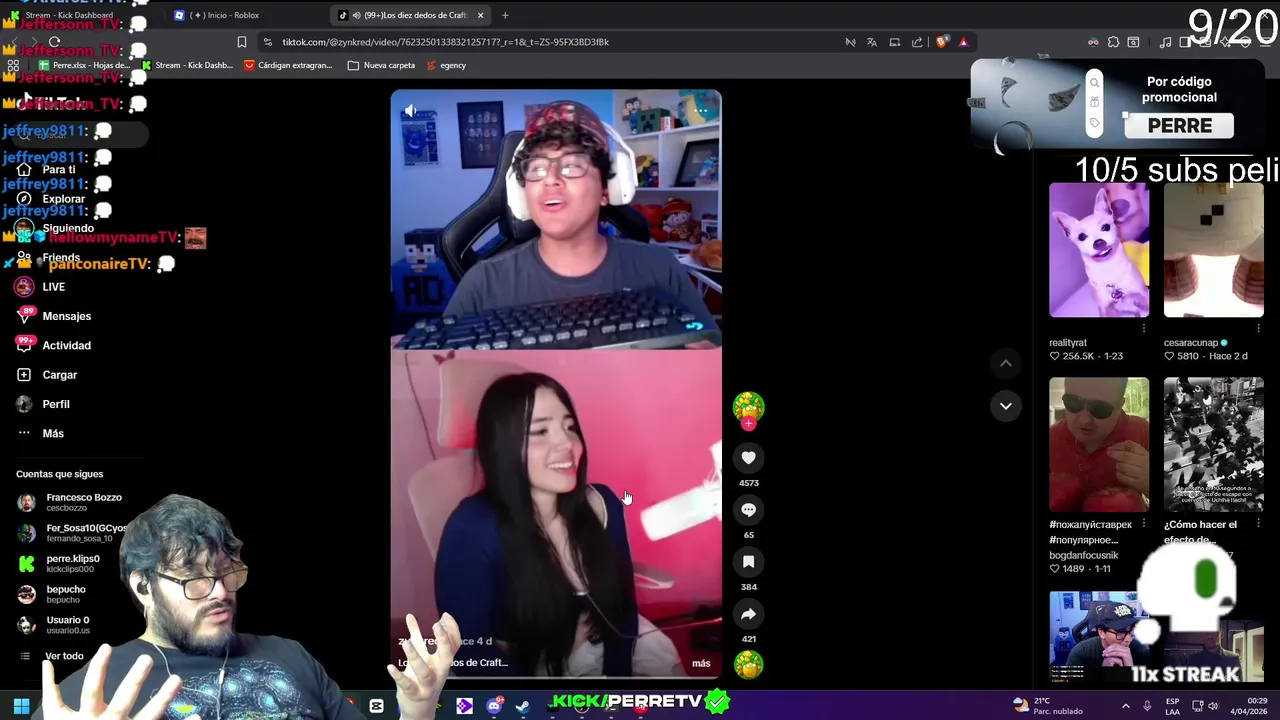Open the Stream - Kick Dashb... bookmark
Screen dimensions: 1280x720
coord(187,65)
